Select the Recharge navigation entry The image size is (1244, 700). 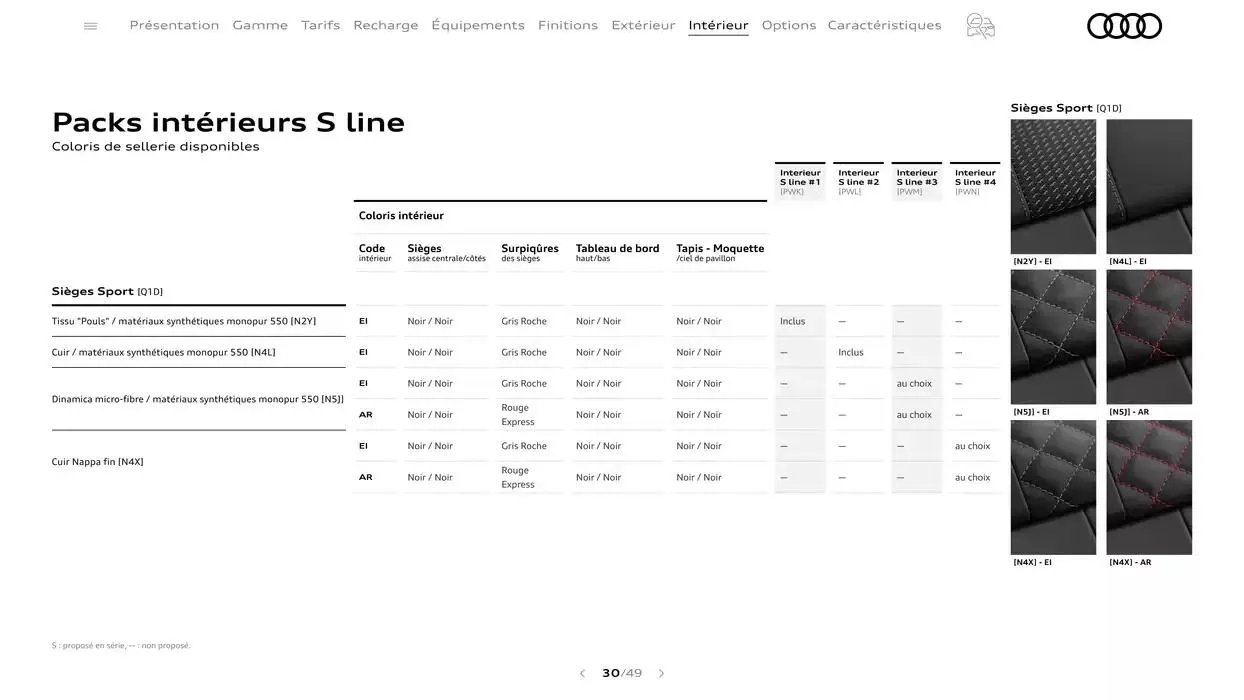(385, 24)
